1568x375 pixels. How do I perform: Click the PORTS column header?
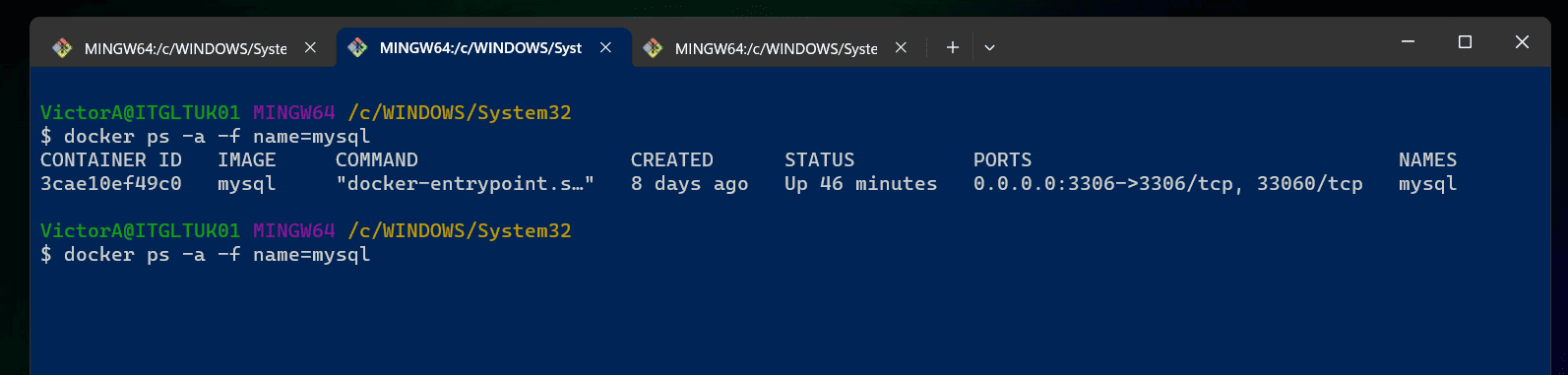click(1003, 160)
